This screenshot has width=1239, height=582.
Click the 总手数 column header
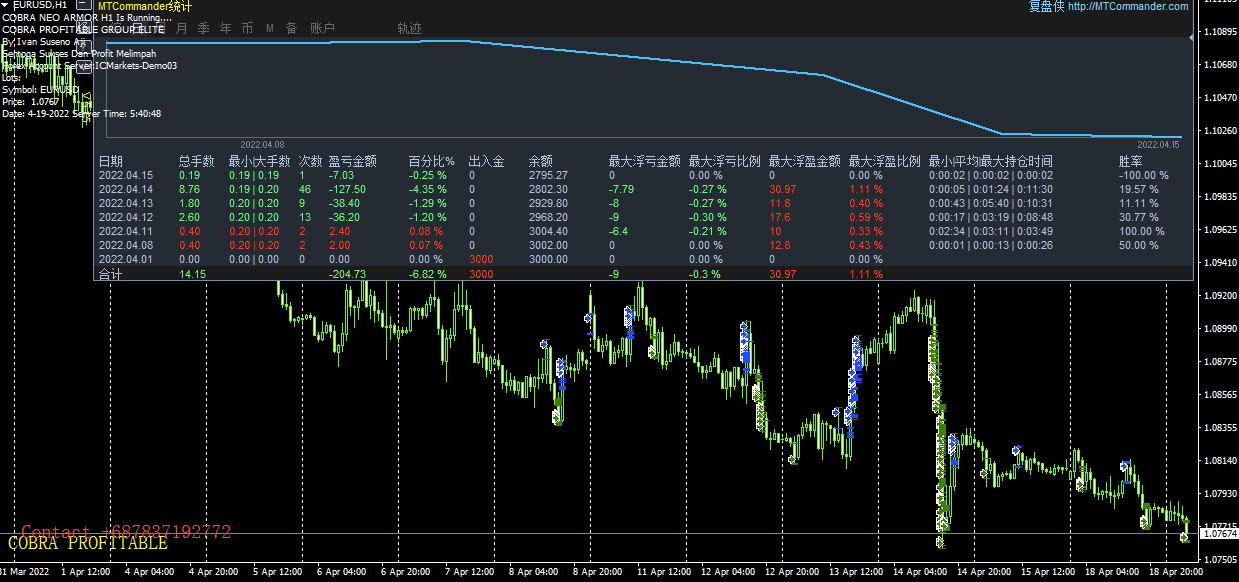pyautogui.click(x=197, y=161)
